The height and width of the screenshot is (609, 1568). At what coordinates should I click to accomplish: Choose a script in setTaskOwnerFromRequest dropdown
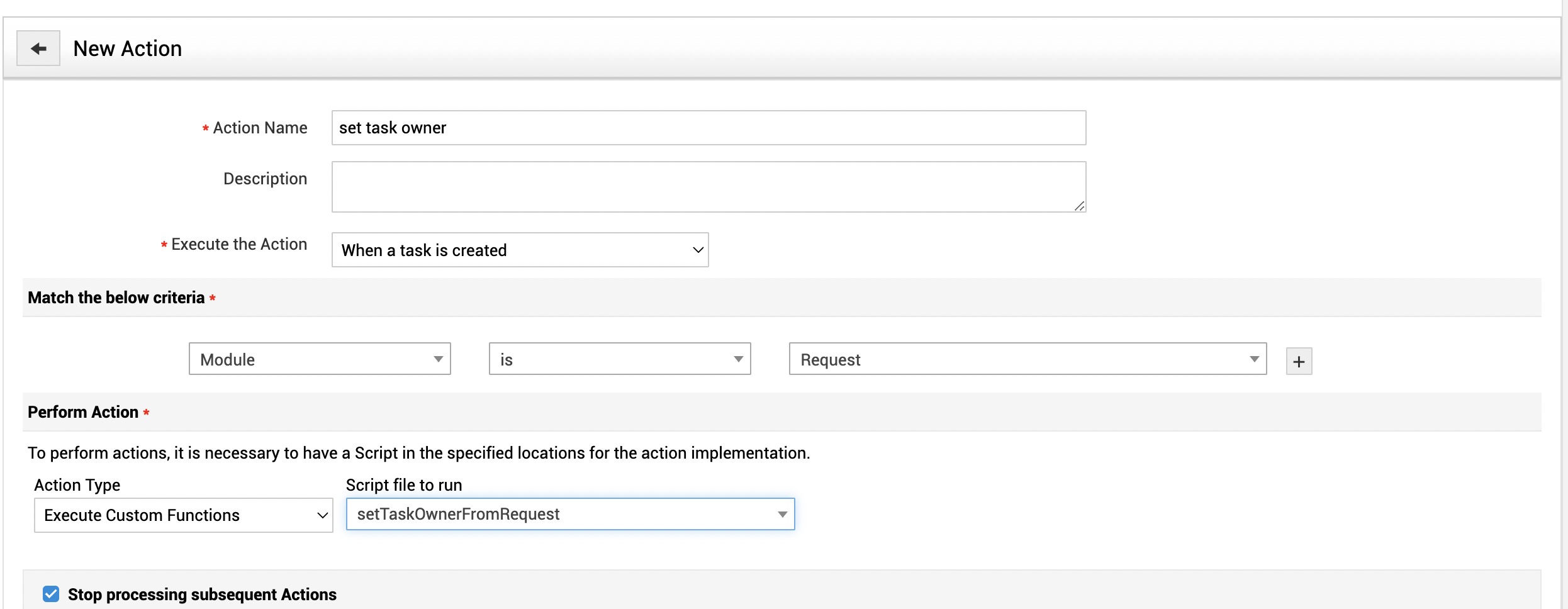click(570, 514)
